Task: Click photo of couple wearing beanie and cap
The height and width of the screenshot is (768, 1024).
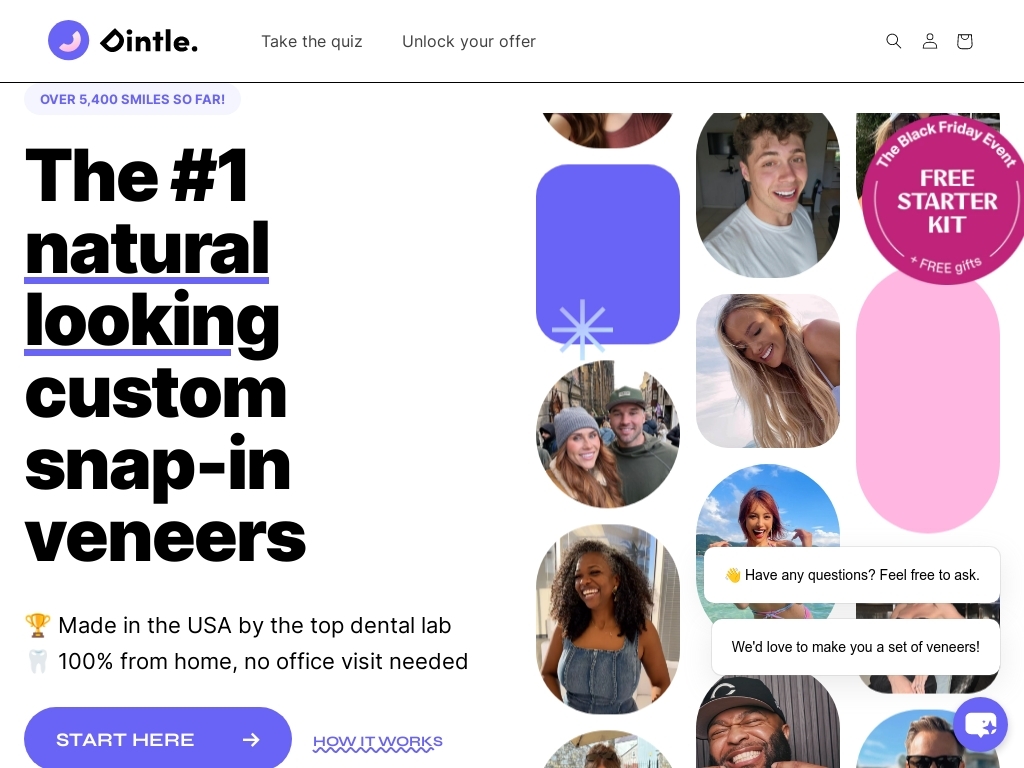Action: point(607,434)
